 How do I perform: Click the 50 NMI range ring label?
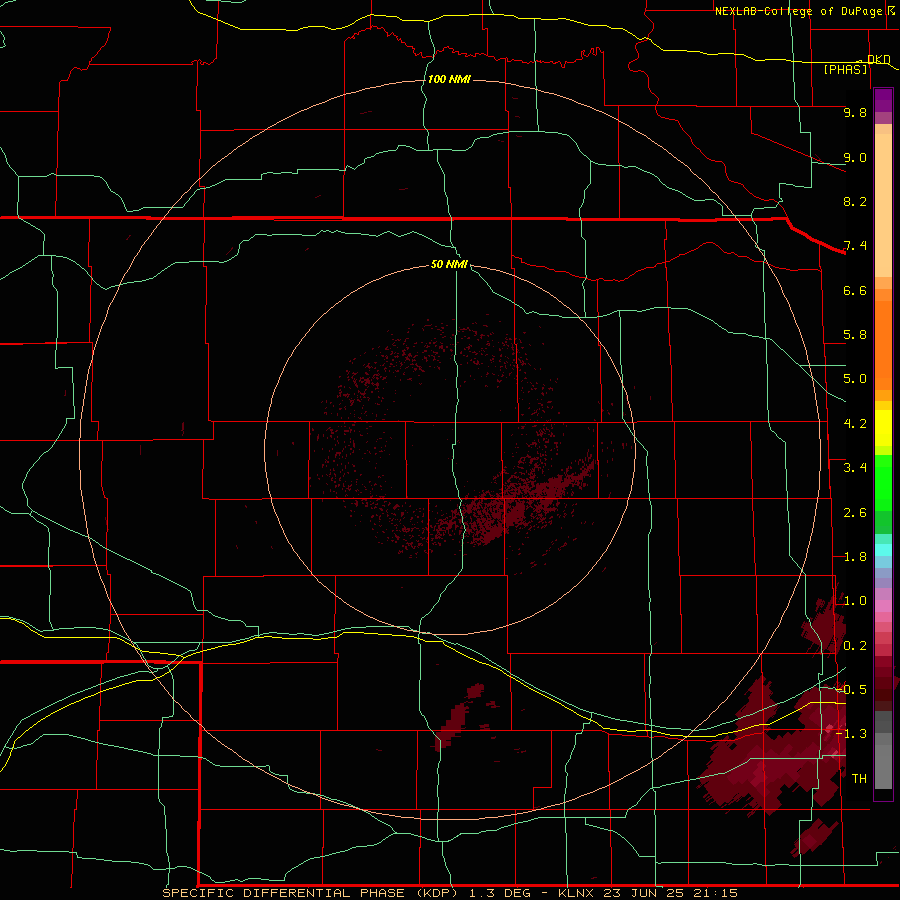[449, 264]
